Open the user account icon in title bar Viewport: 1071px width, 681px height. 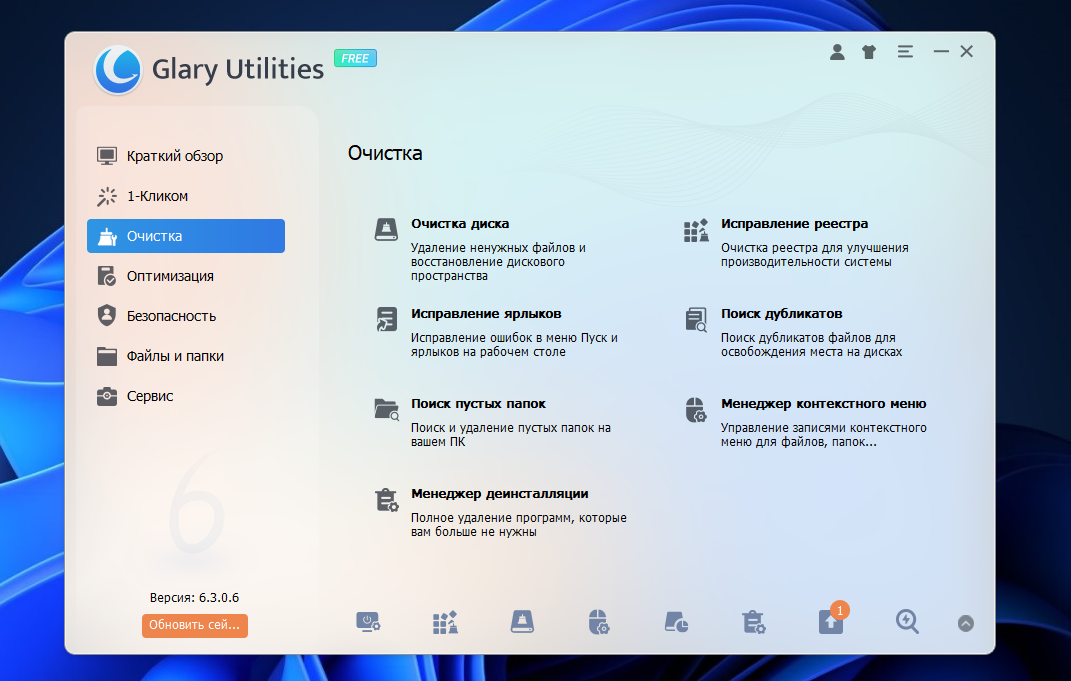[837, 52]
